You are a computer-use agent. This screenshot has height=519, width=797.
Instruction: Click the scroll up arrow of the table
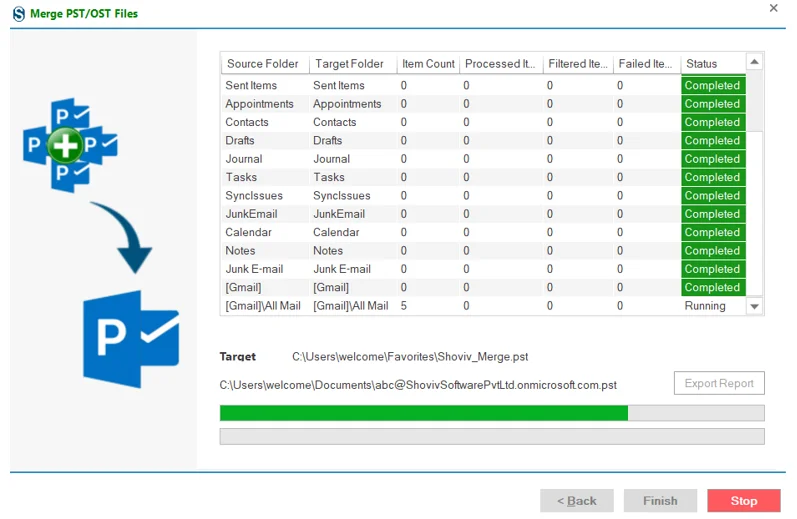(x=754, y=62)
